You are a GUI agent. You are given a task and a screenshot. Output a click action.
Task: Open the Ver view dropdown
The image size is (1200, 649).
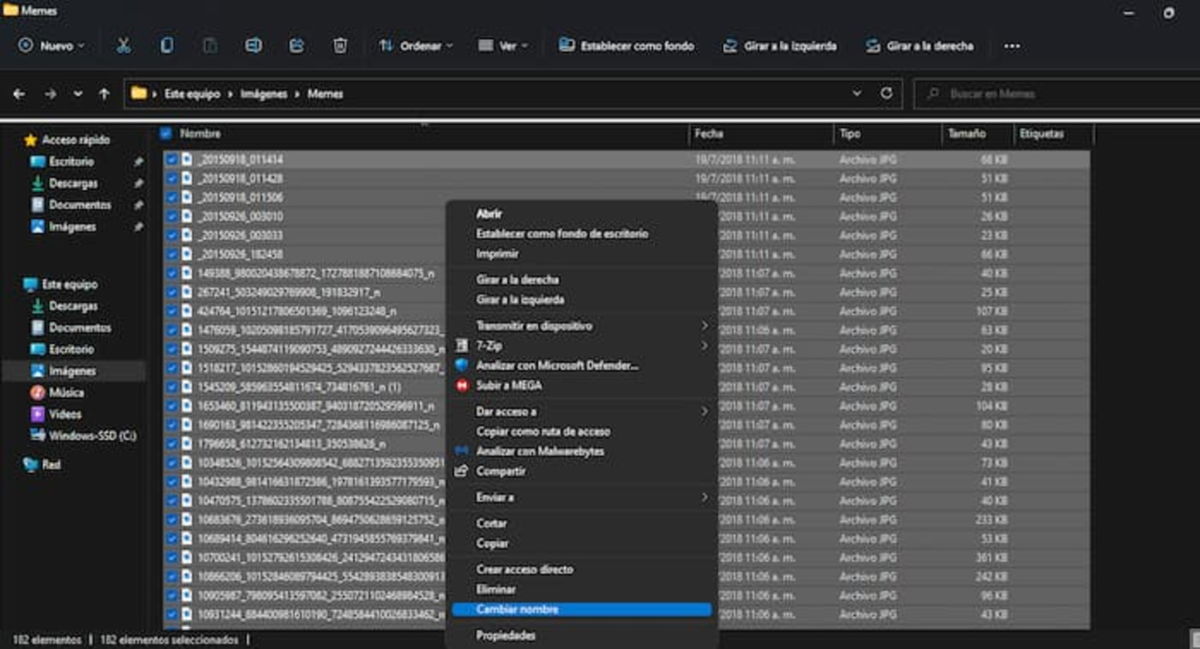tap(502, 46)
